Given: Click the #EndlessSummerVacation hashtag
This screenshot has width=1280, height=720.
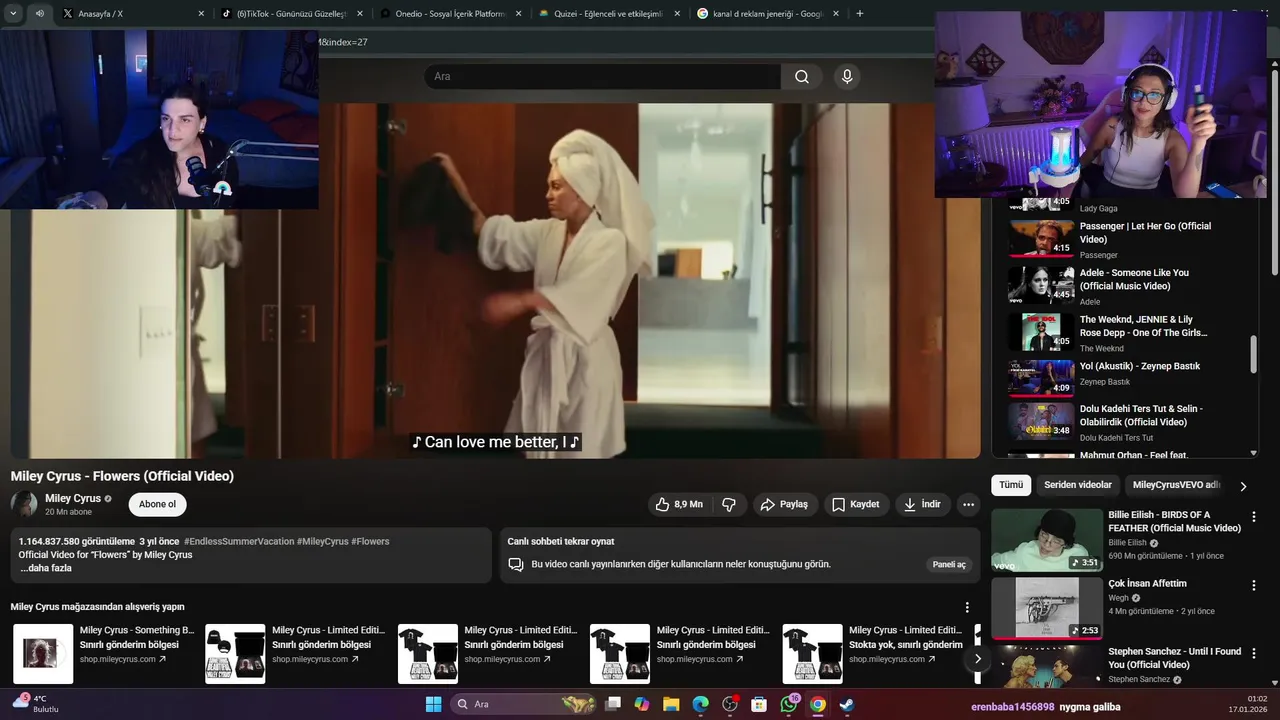Looking at the screenshot, I should (x=239, y=541).
